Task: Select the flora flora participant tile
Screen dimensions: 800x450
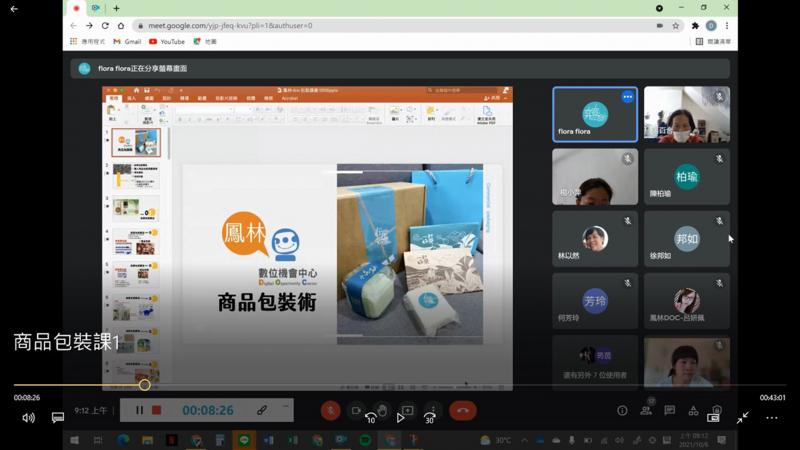Action: tap(595, 114)
